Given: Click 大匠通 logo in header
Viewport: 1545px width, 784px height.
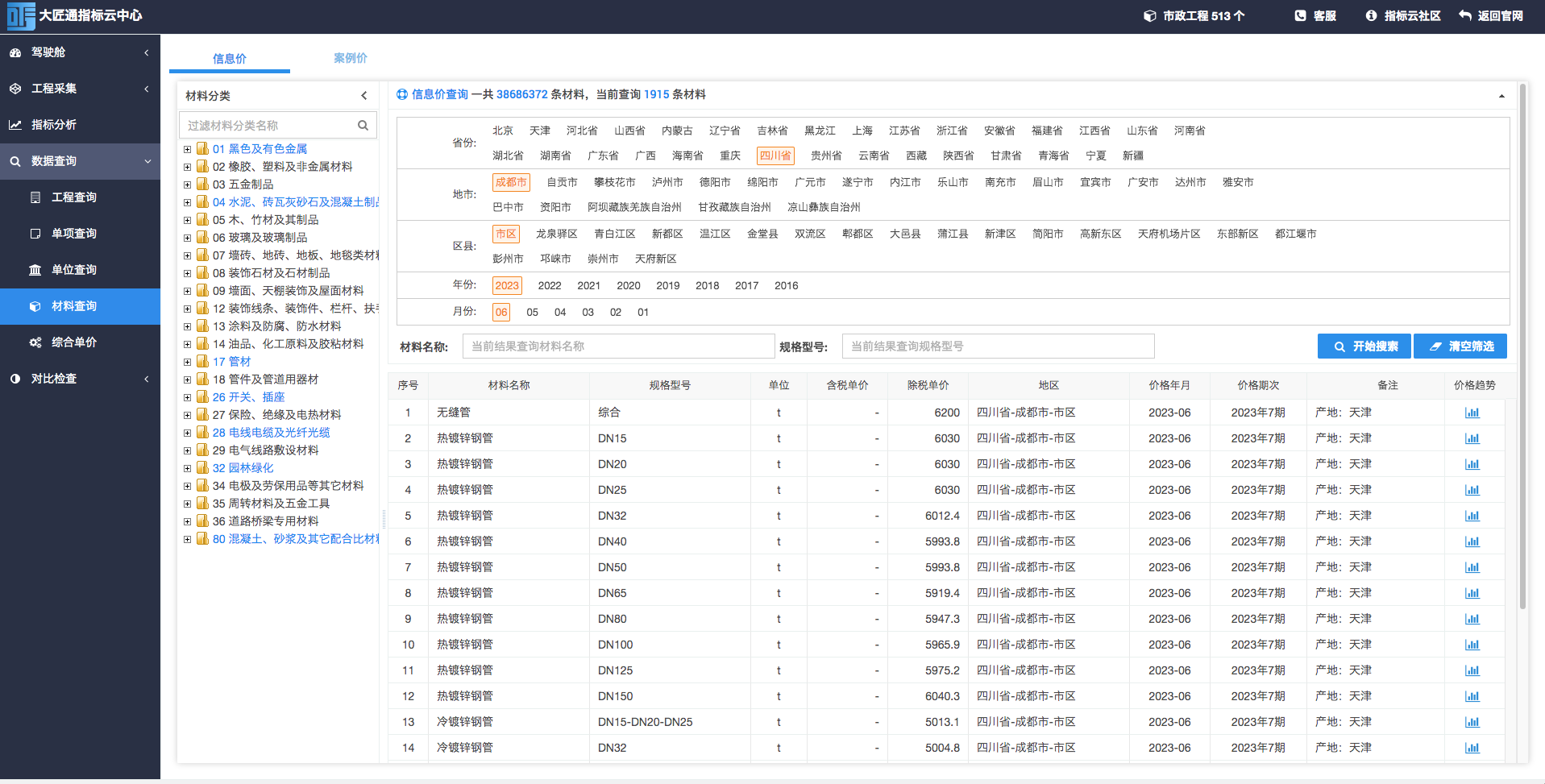Looking at the screenshot, I should pyautogui.click(x=21, y=16).
